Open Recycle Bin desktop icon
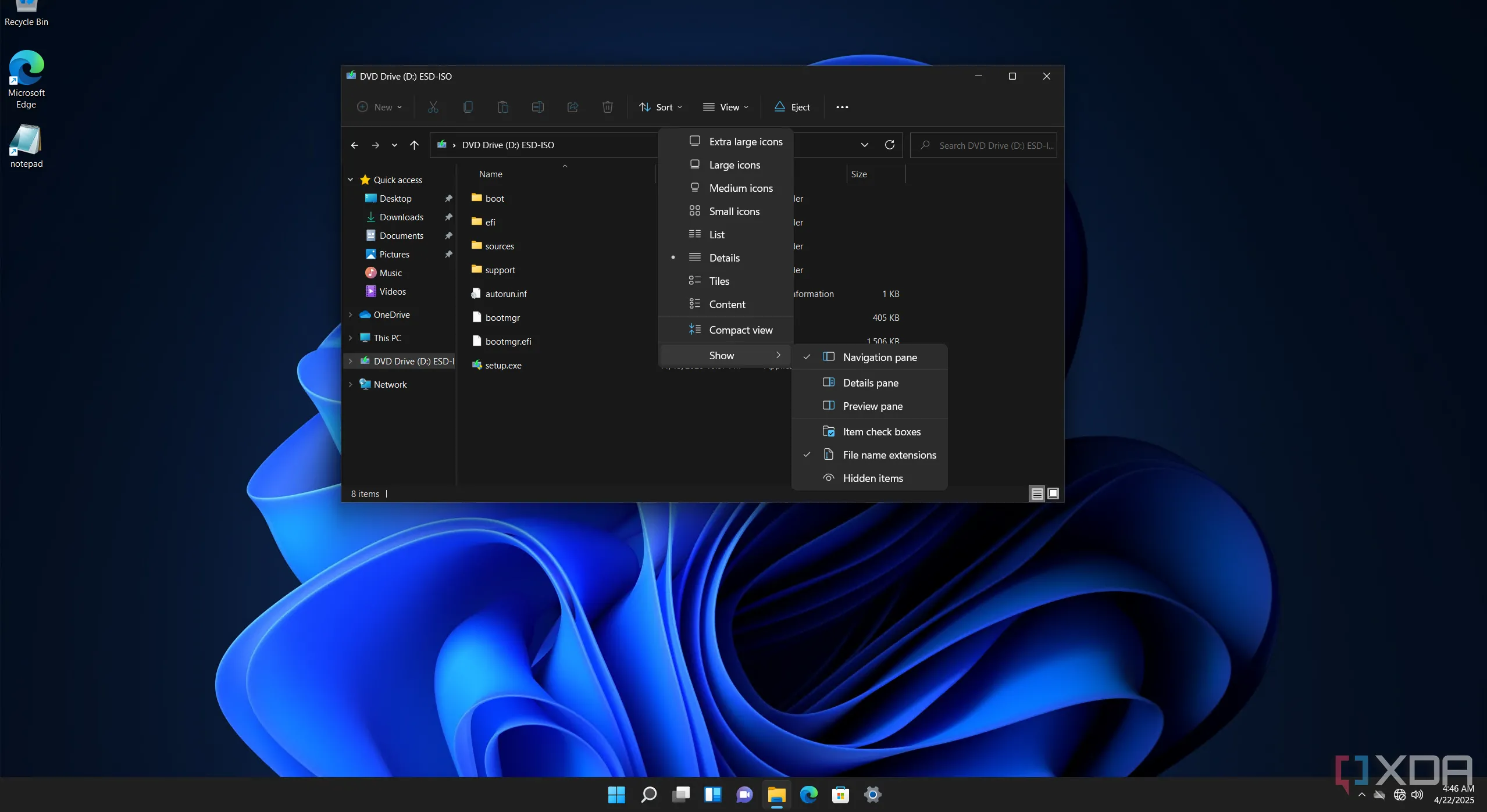Image resolution: width=1487 pixels, height=812 pixels. click(x=26, y=14)
